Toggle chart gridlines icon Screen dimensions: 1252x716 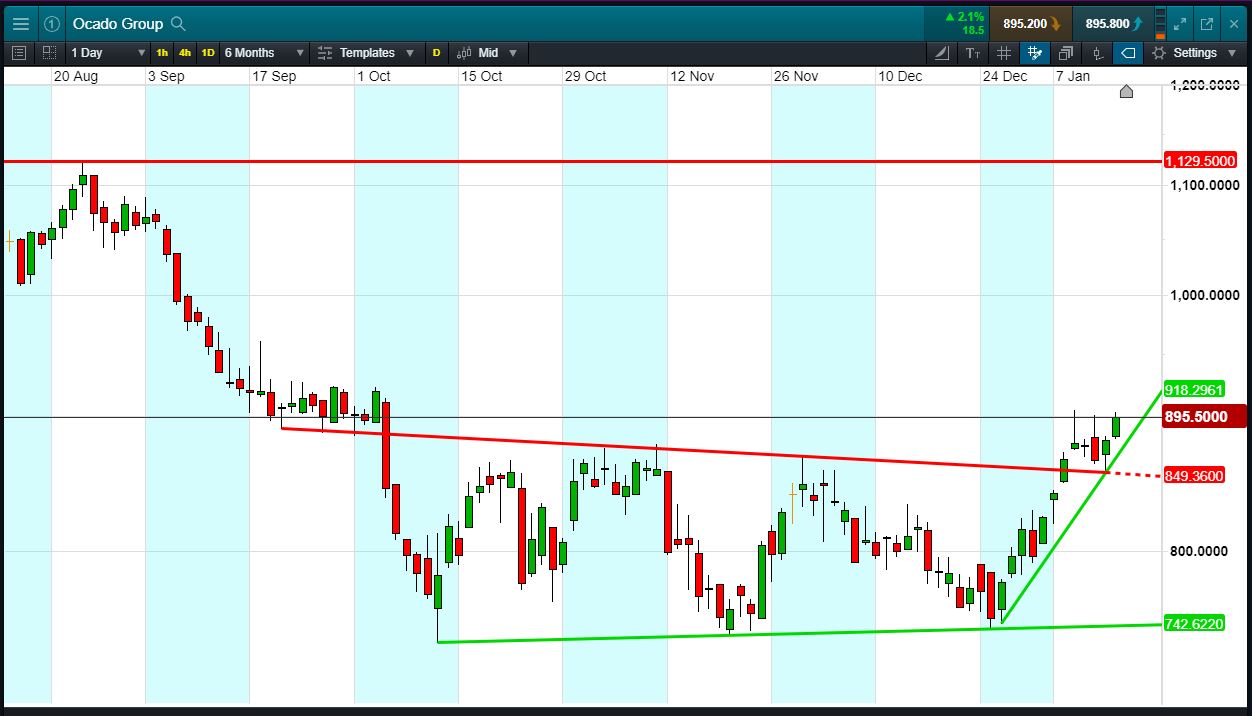(1004, 52)
